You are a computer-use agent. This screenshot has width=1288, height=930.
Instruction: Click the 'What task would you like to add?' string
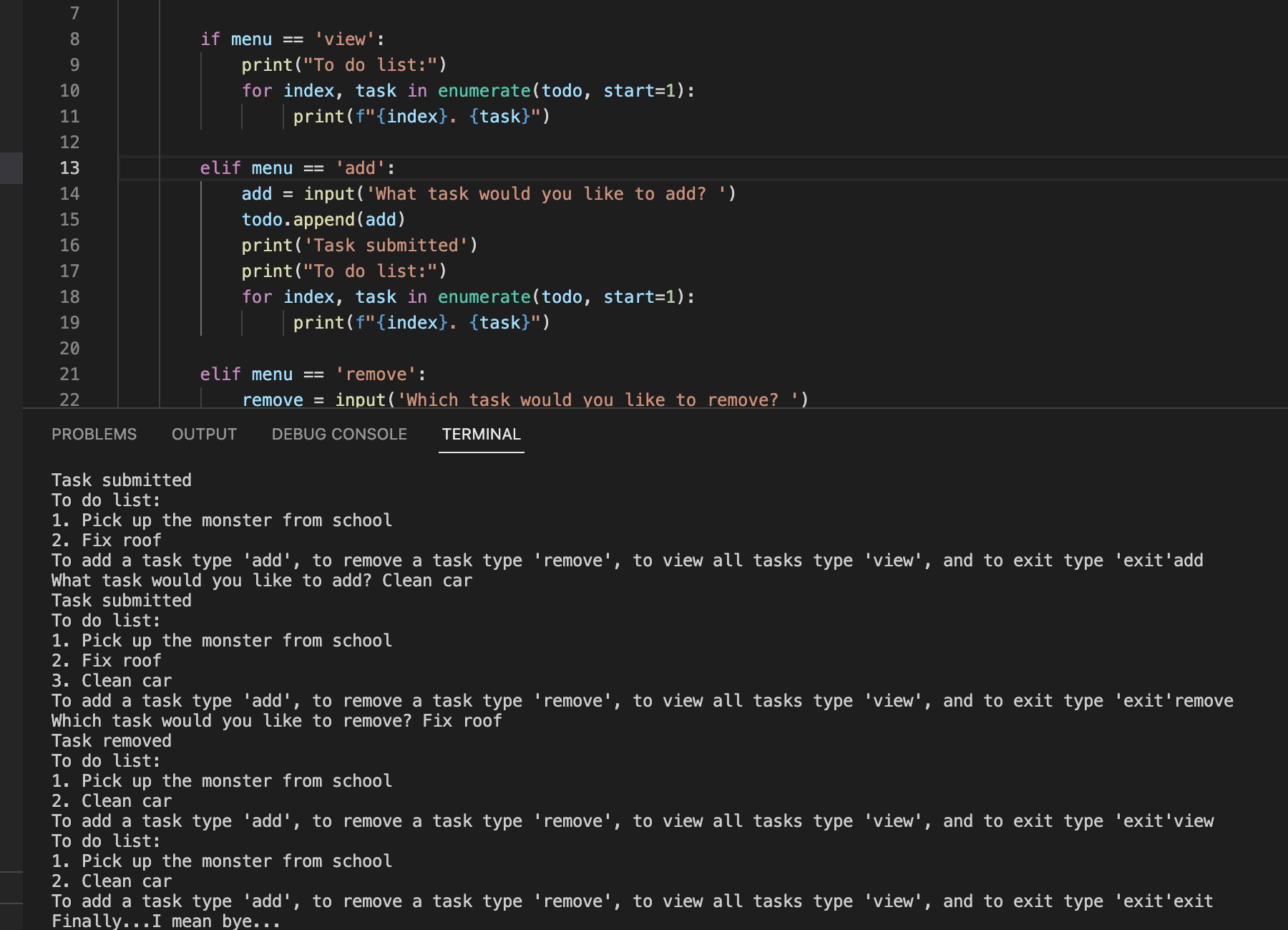(546, 194)
